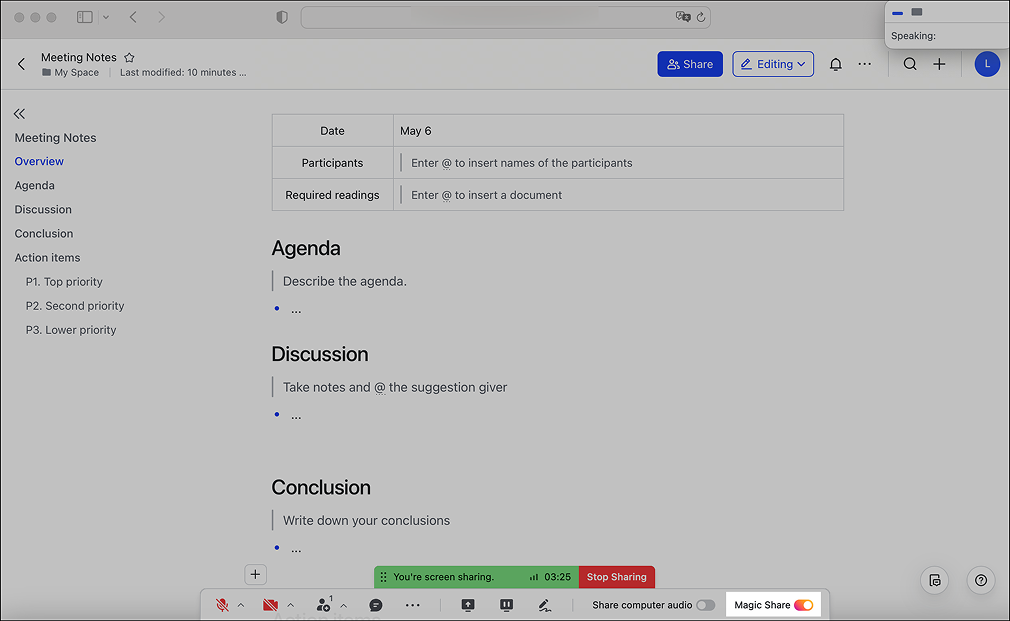
Task: Open notifications bell icon
Action: click(836, 64)
